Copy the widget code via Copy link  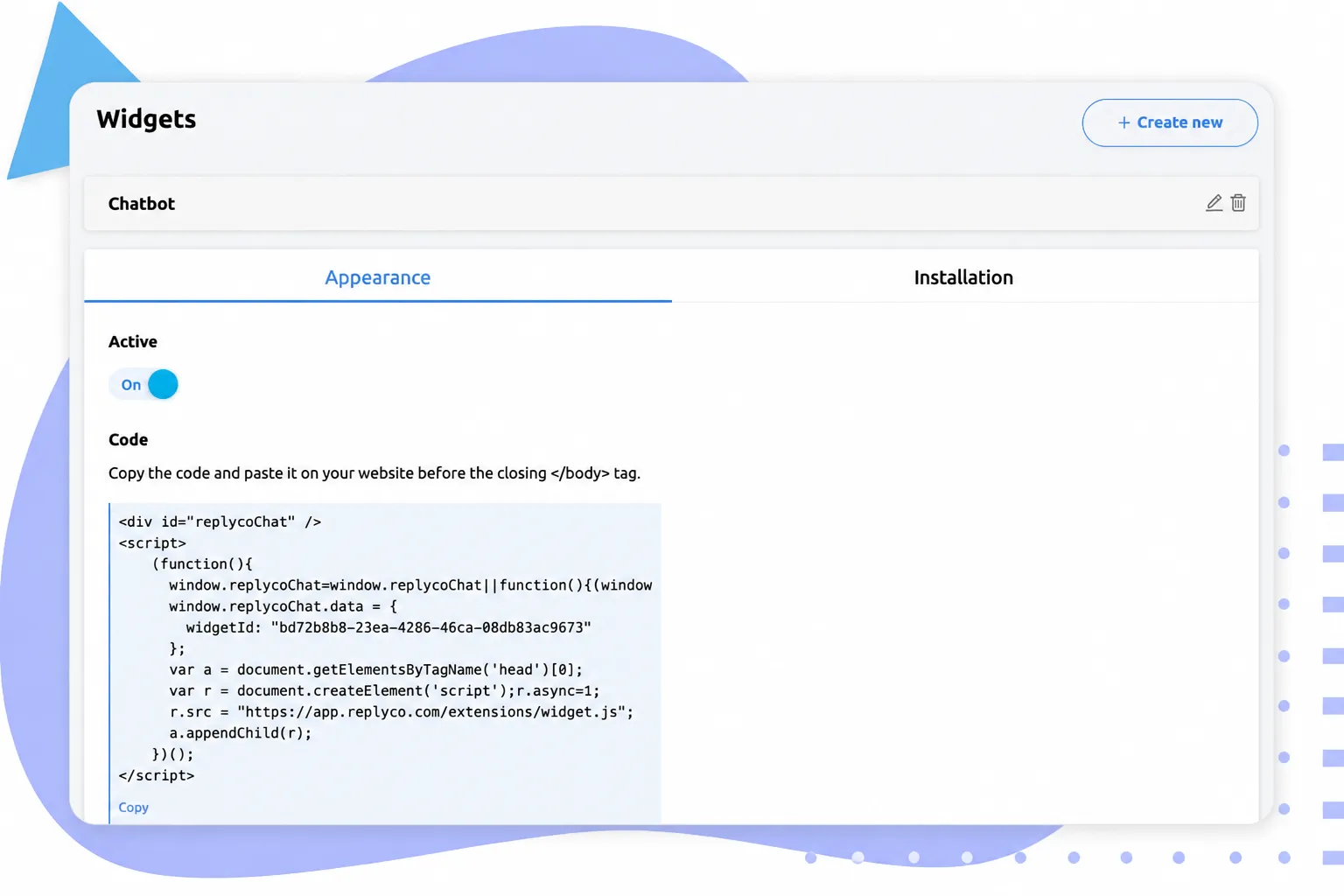point(134,808)
